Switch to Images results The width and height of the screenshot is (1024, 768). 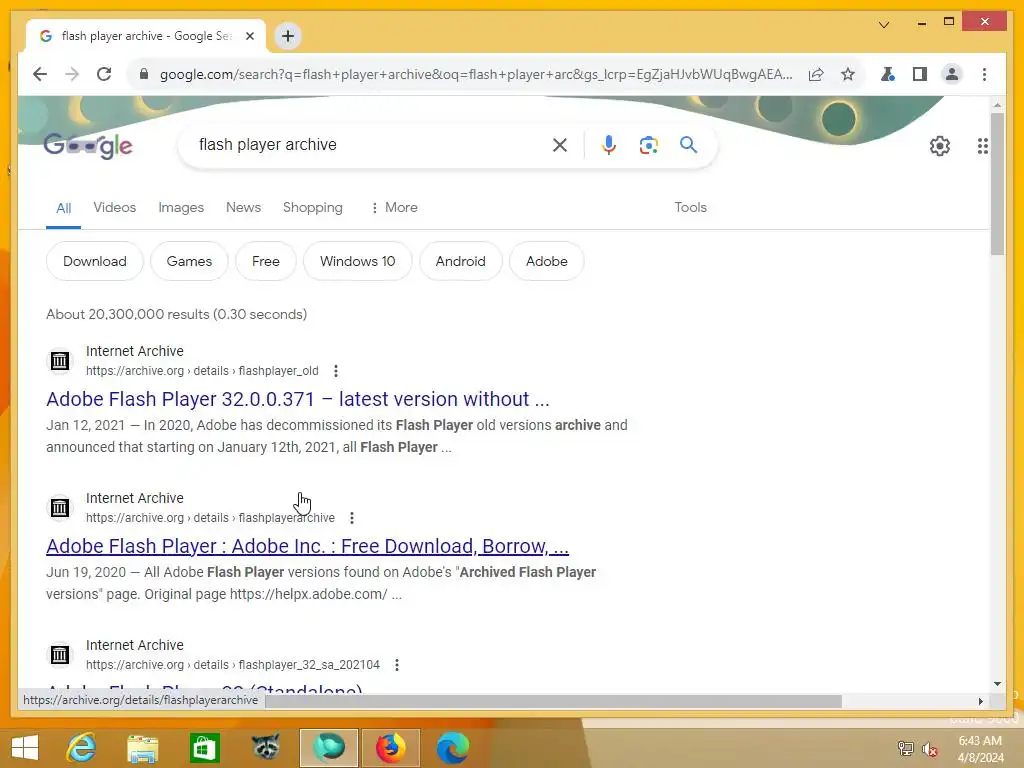point(181,208)
